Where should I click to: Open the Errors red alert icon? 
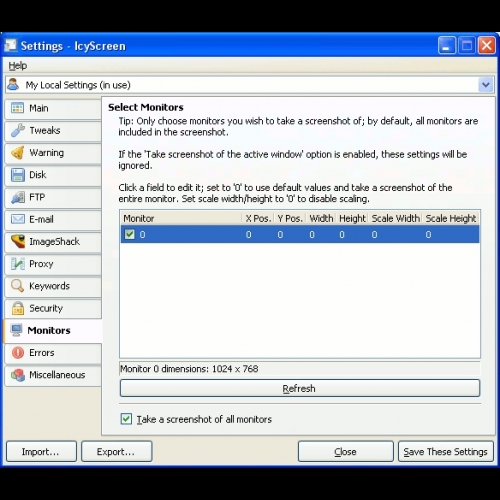(18, 353)
